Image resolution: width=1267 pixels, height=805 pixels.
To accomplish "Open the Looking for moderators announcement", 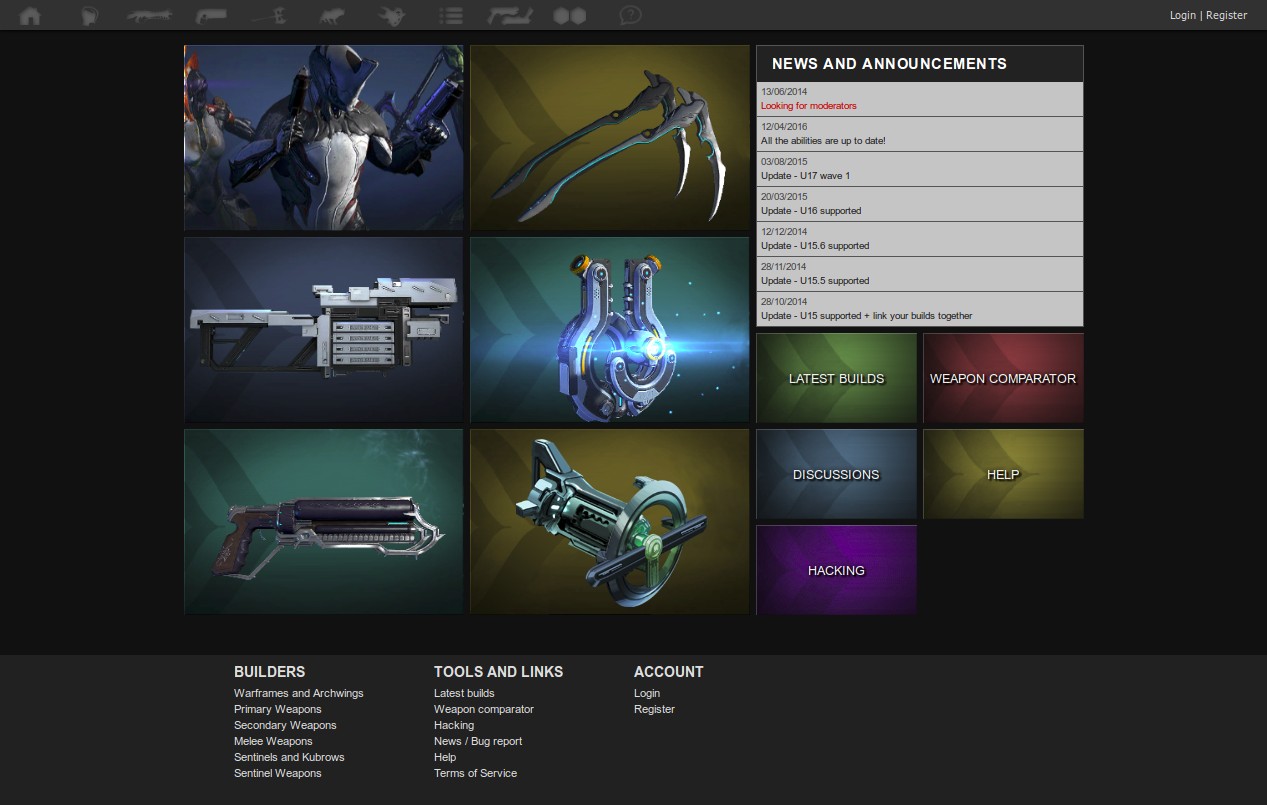I will pos(808,105).
